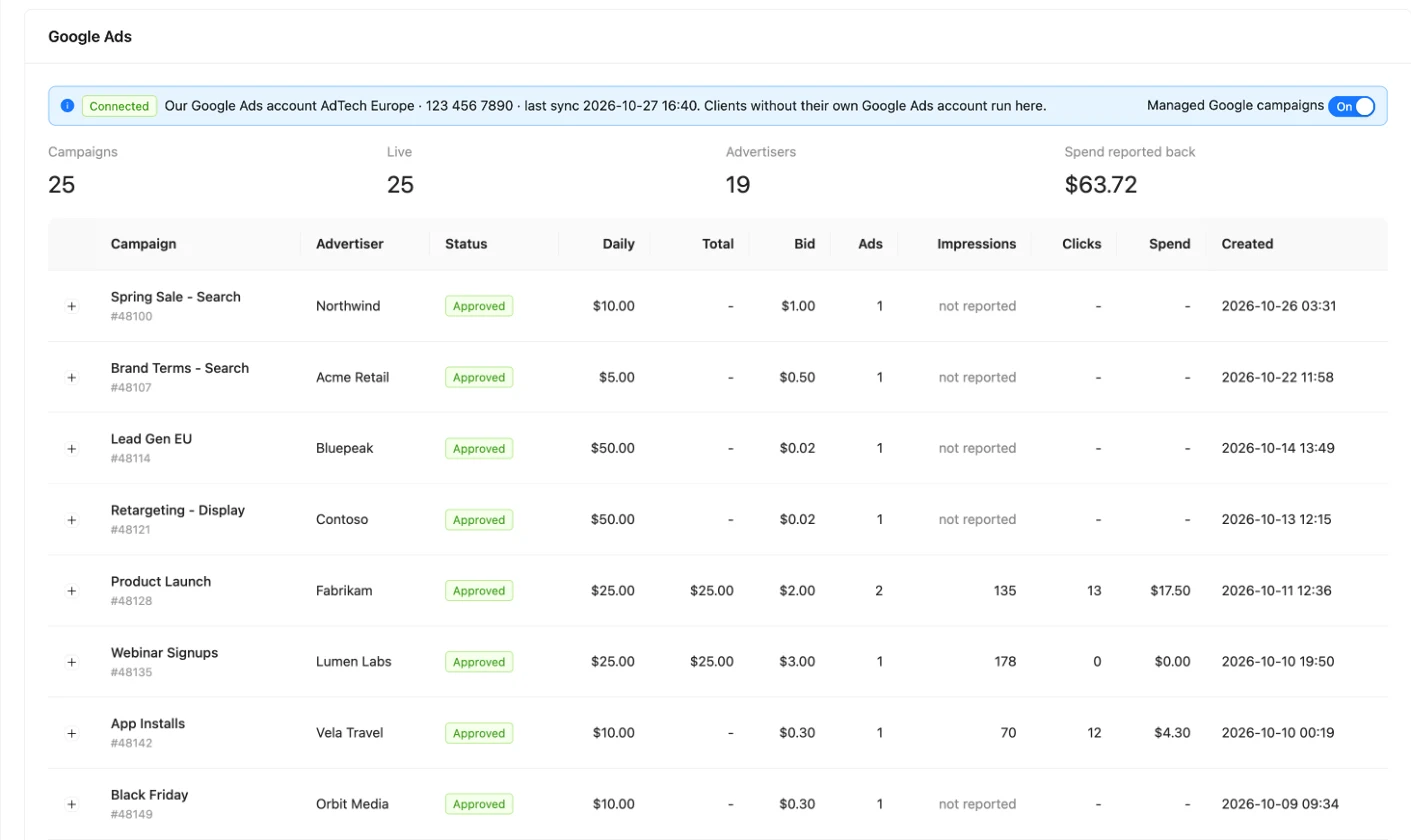This screenshot has width=1411, height=840.
Task: Click the Webinar Signups campaign name
Action: click(x=164, y=652)
